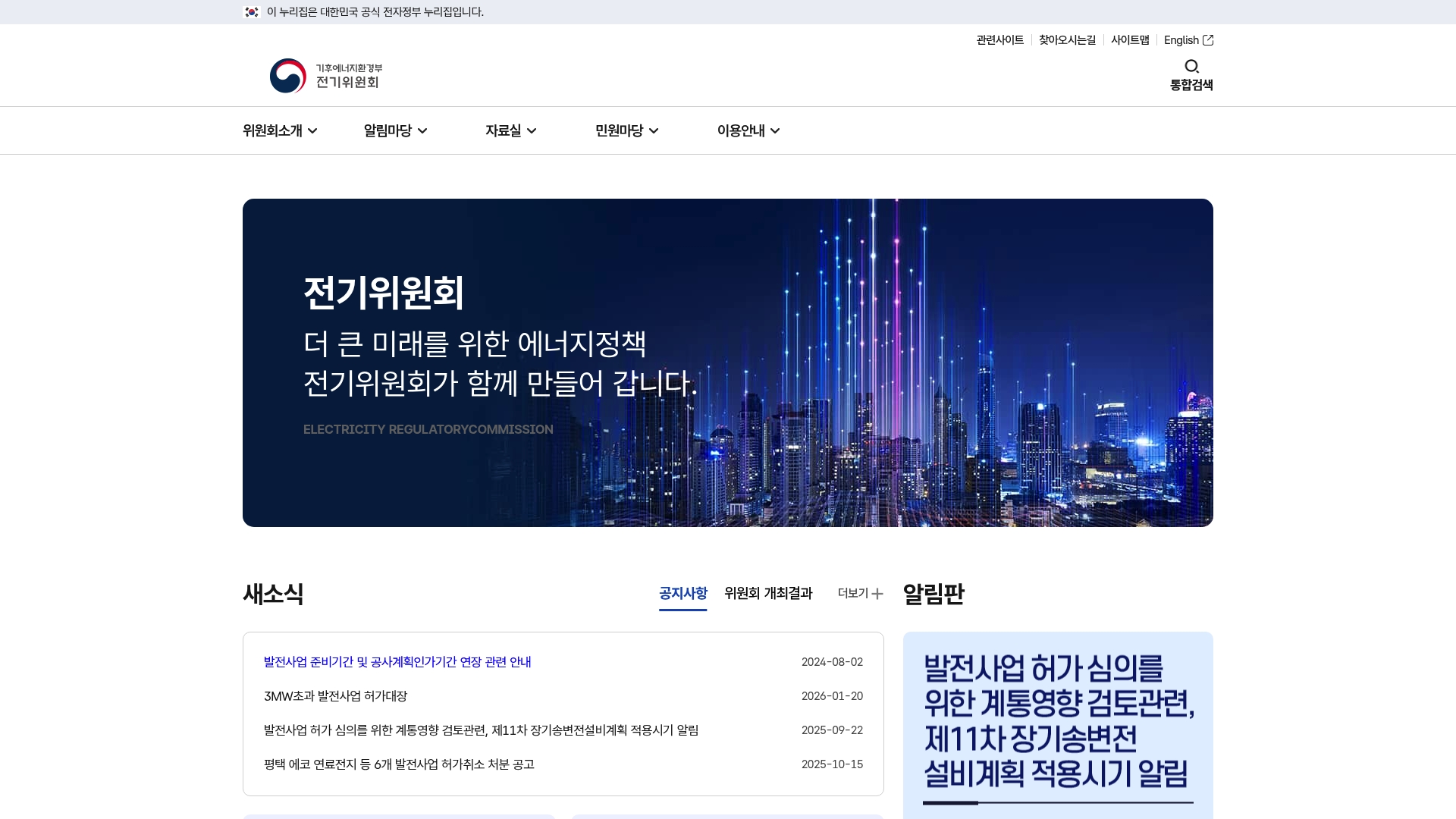Open the 사이트맵 page
Image resolution: width=1456 pixels, height=819 pixels.
1130,40
